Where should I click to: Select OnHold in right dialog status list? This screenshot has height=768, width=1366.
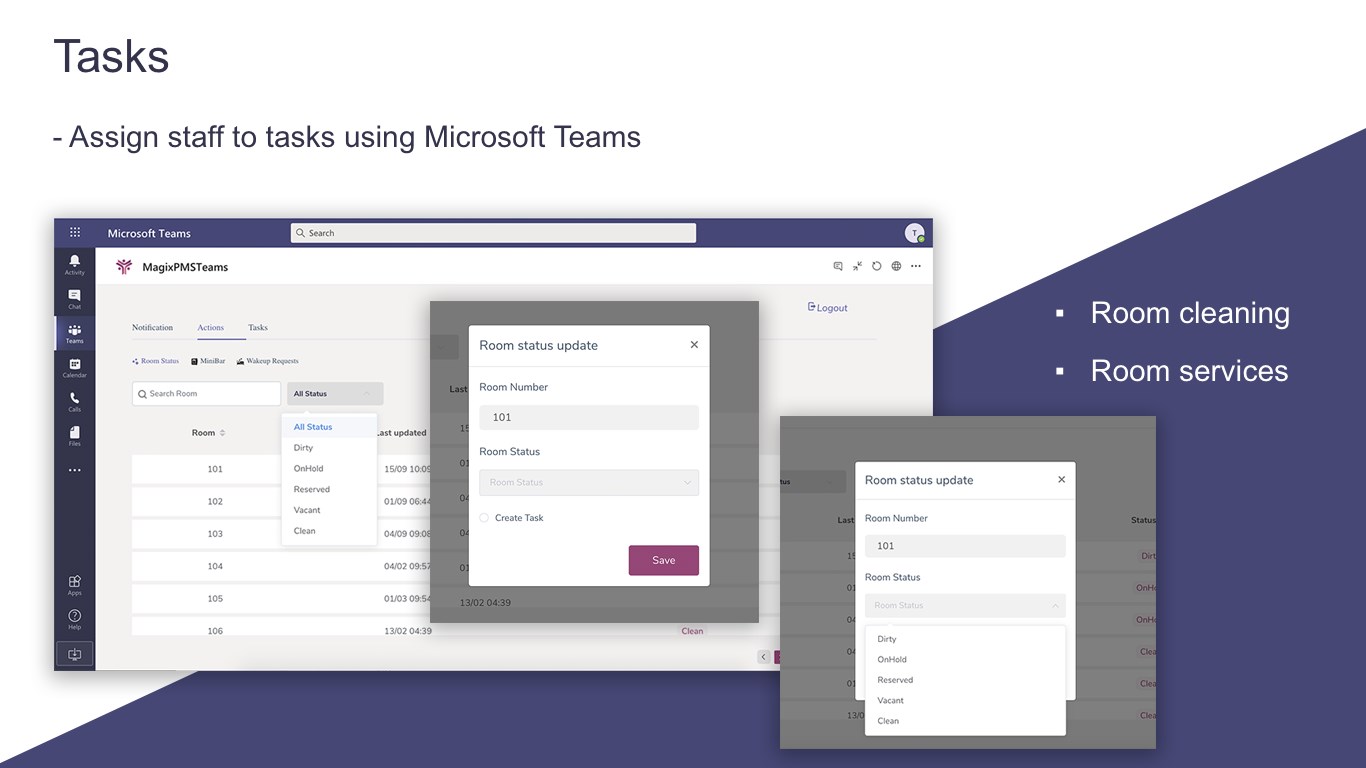point(965,659)
